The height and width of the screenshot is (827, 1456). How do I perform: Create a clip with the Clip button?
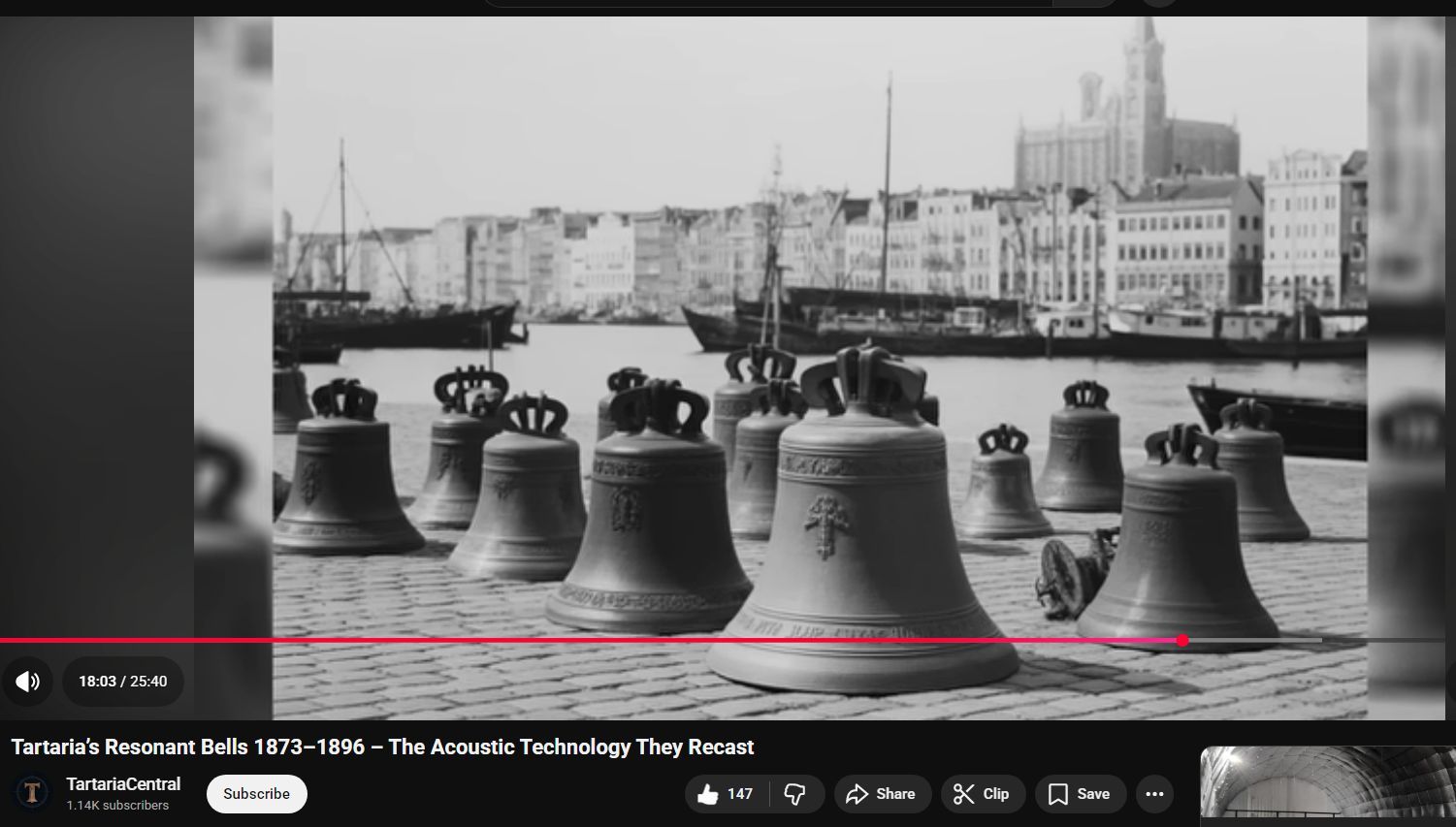click(x=982, y=794)
